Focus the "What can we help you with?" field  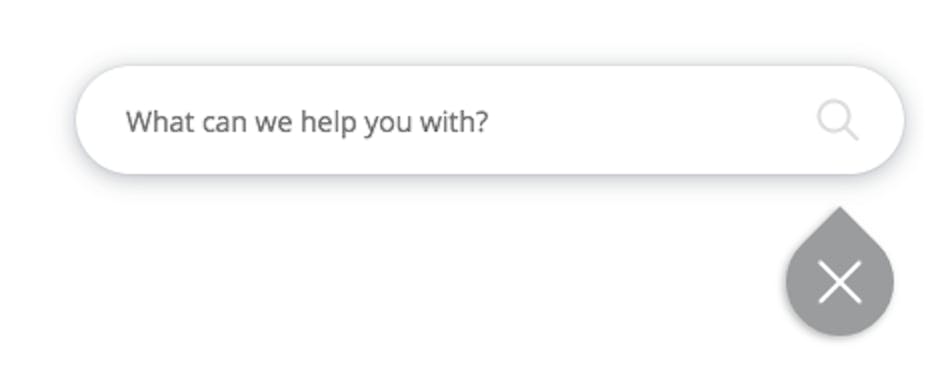490,121
